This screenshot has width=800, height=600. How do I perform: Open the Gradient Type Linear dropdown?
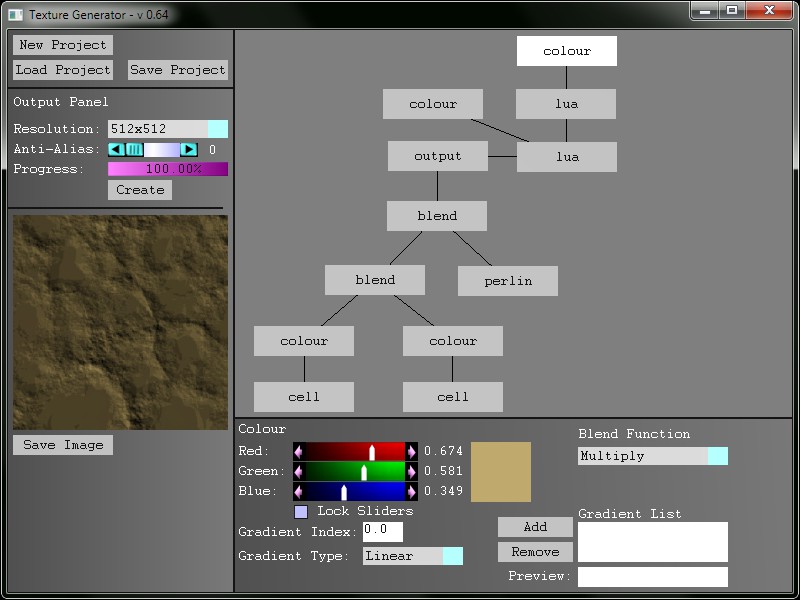tap(456, 555)
